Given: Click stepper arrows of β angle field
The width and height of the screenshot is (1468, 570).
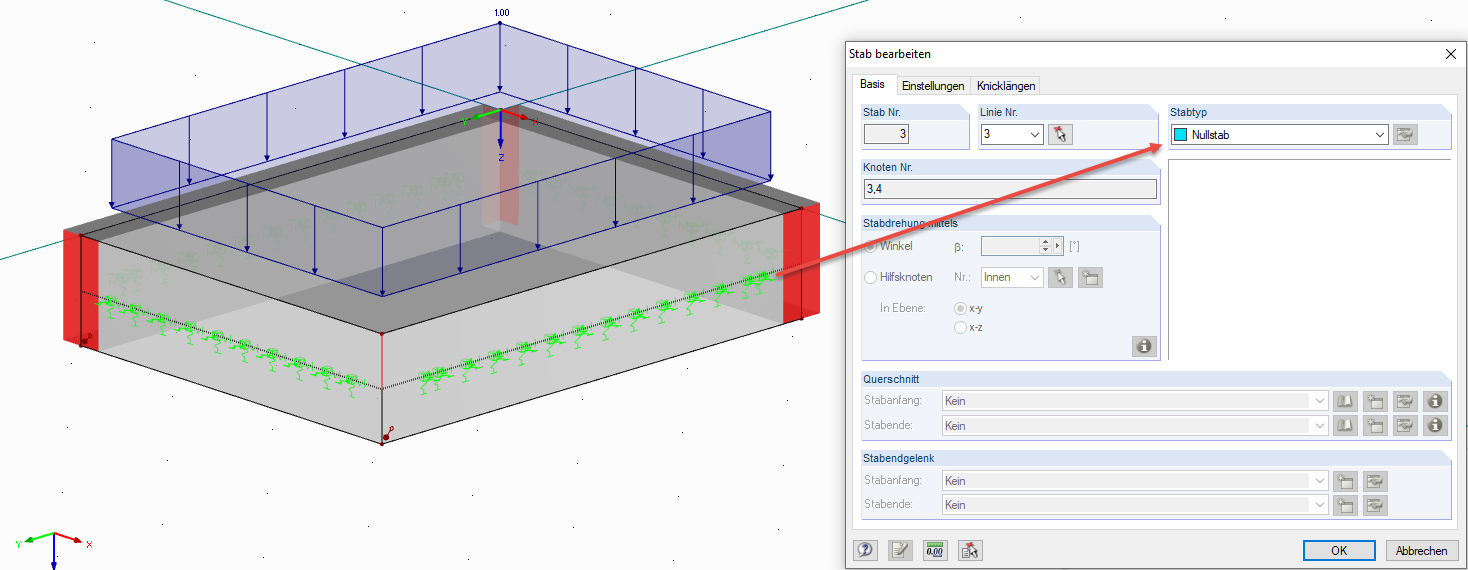Looking at the screenshot, I should click(1045, 246).
